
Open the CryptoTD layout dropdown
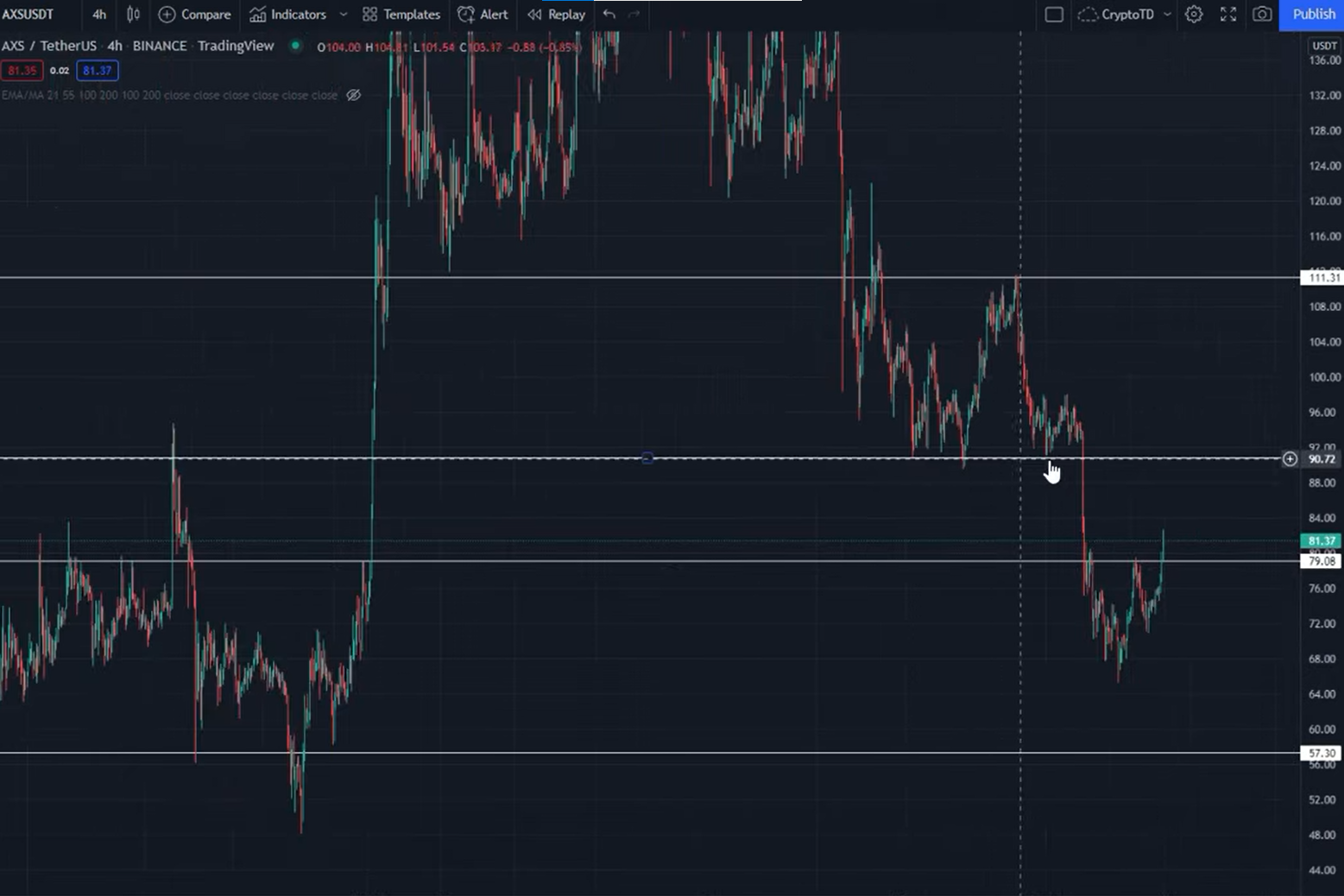point(1167,15)
